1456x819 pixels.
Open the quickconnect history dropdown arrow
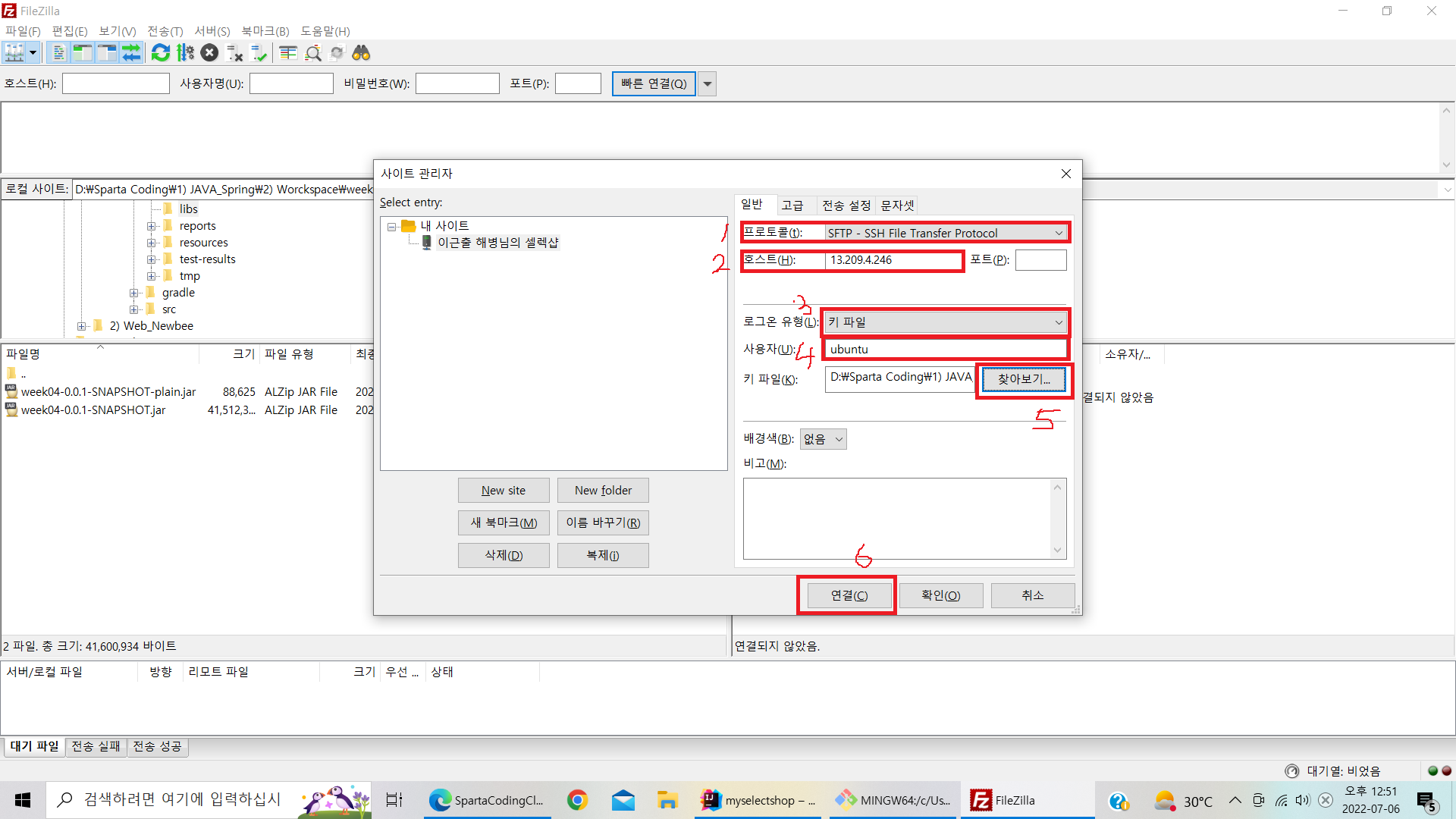pos(708,83)
